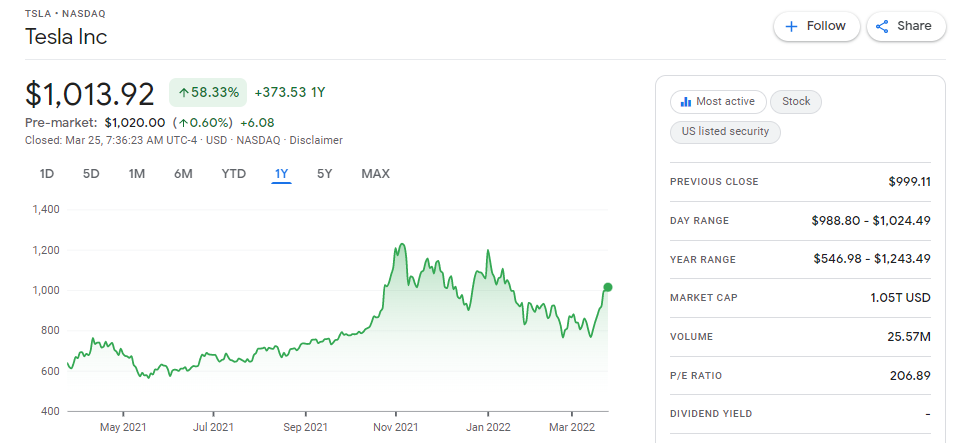Click the $1,013.92 current price
This screenshot has width=968, height=443.
click(90, 94)
